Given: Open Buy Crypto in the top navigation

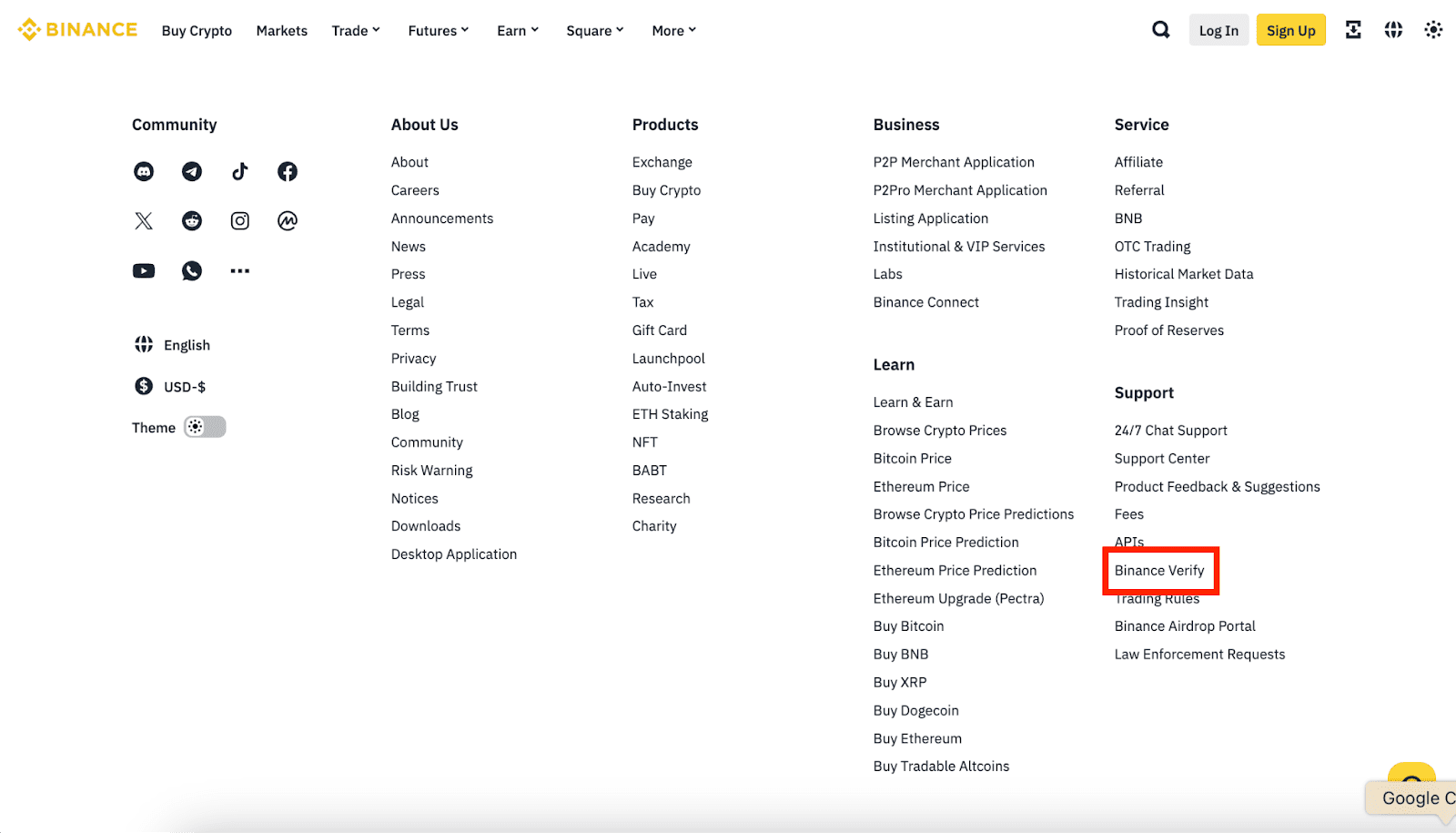Looking at the screenshot, I should [x=197, y=31].
